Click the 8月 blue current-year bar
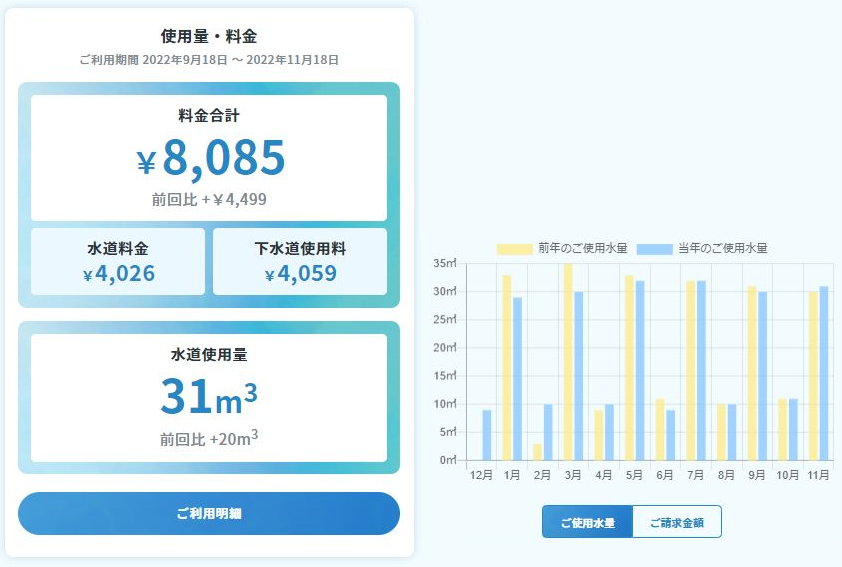The width and height of the screenshot is (842, 567). [x=732, y=432]
